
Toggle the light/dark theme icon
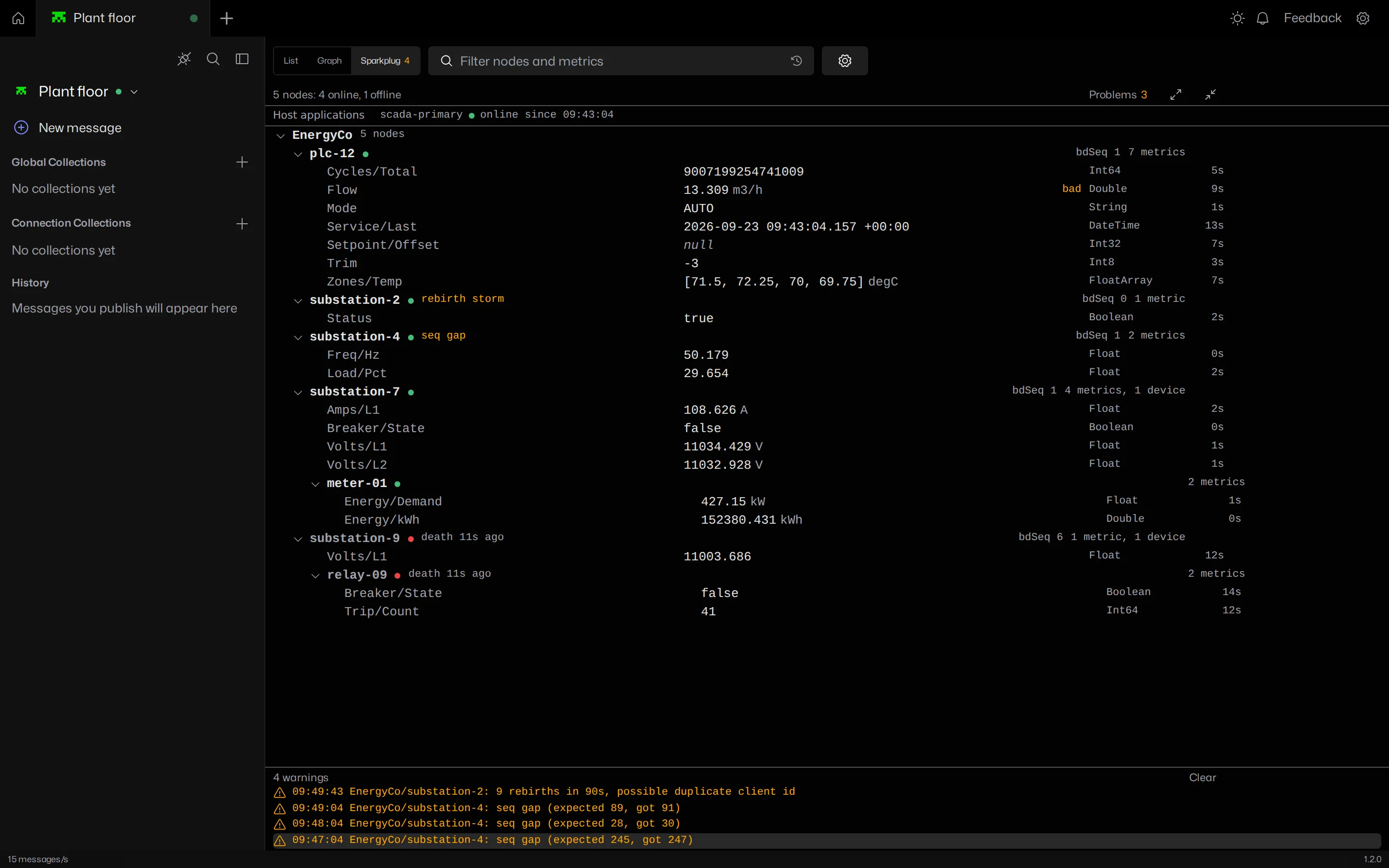point(1238,18)
